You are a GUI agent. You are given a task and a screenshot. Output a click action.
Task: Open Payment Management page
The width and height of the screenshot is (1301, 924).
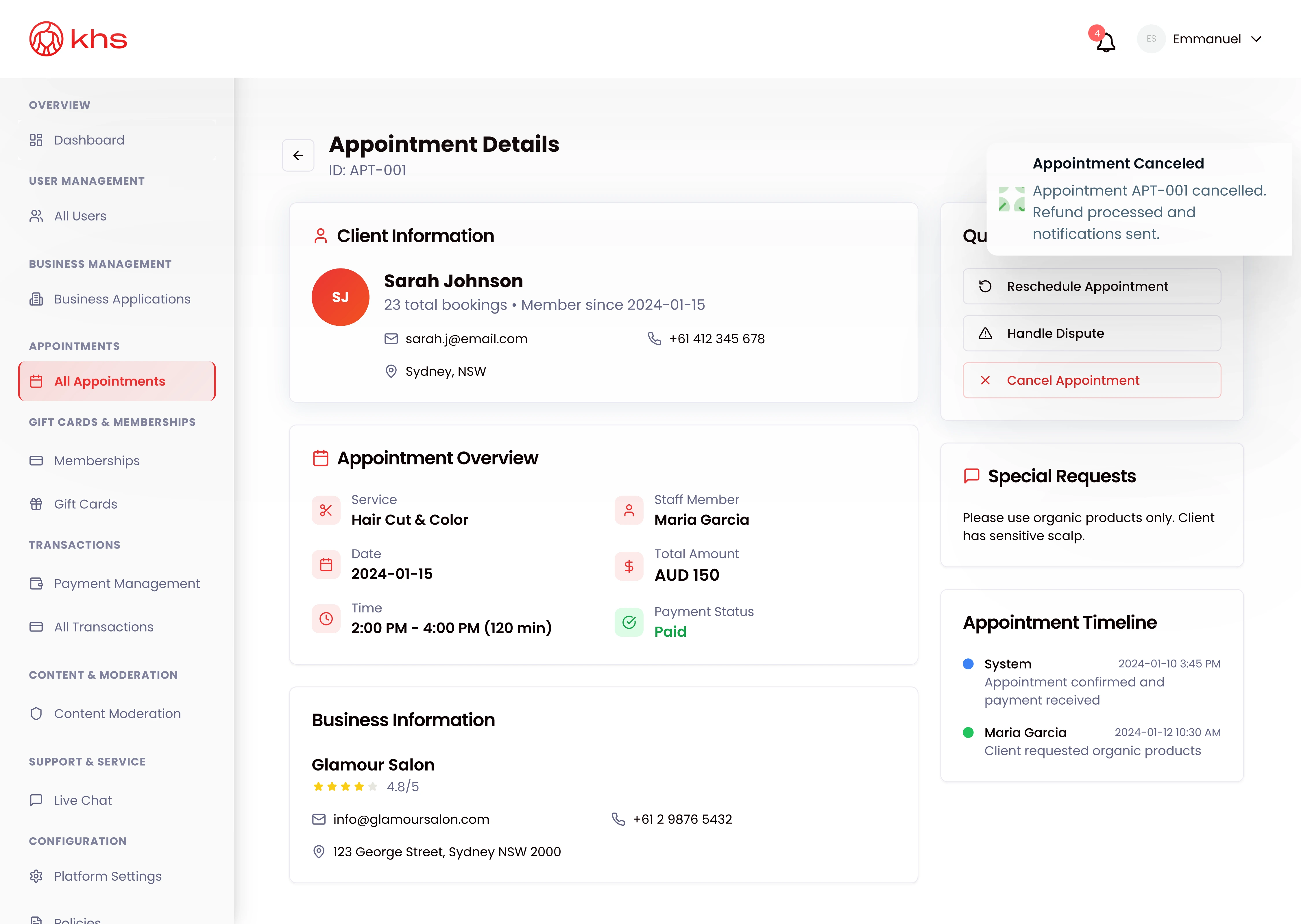click(x=117, y=583)
